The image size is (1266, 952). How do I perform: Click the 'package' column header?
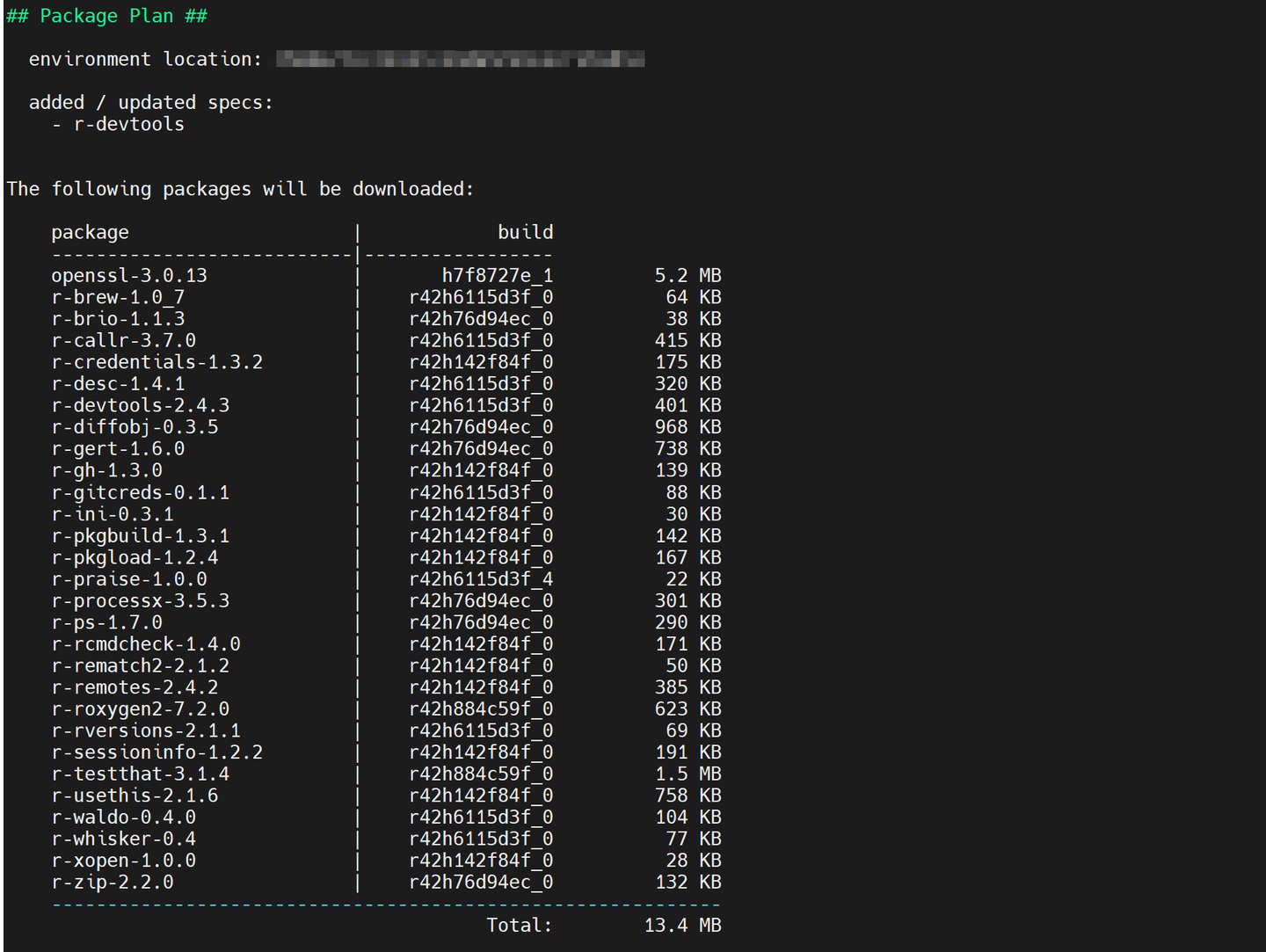(x=90, y=232)
